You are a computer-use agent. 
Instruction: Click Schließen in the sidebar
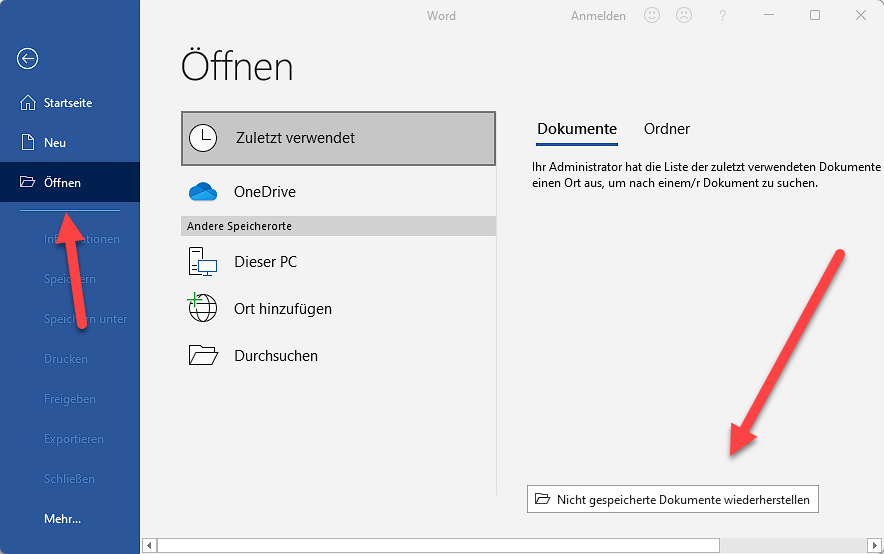click(70, 479)
